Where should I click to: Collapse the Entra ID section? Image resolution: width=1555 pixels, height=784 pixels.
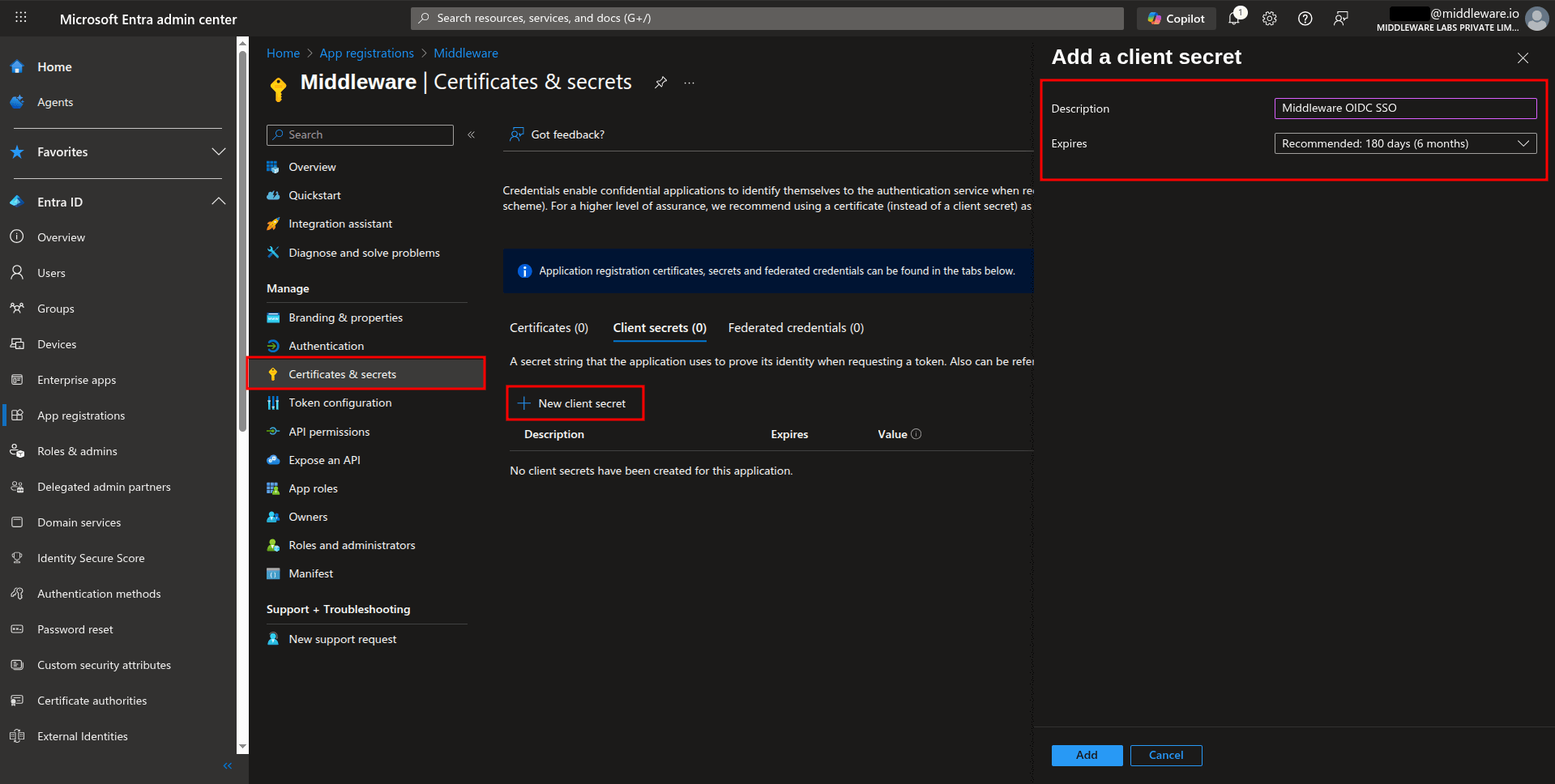218,202
